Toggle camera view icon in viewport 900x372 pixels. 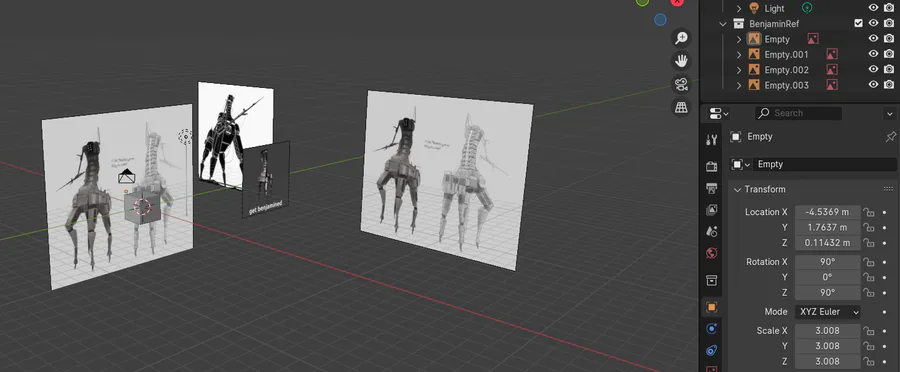pyautogui.click(x=681, y=84)
